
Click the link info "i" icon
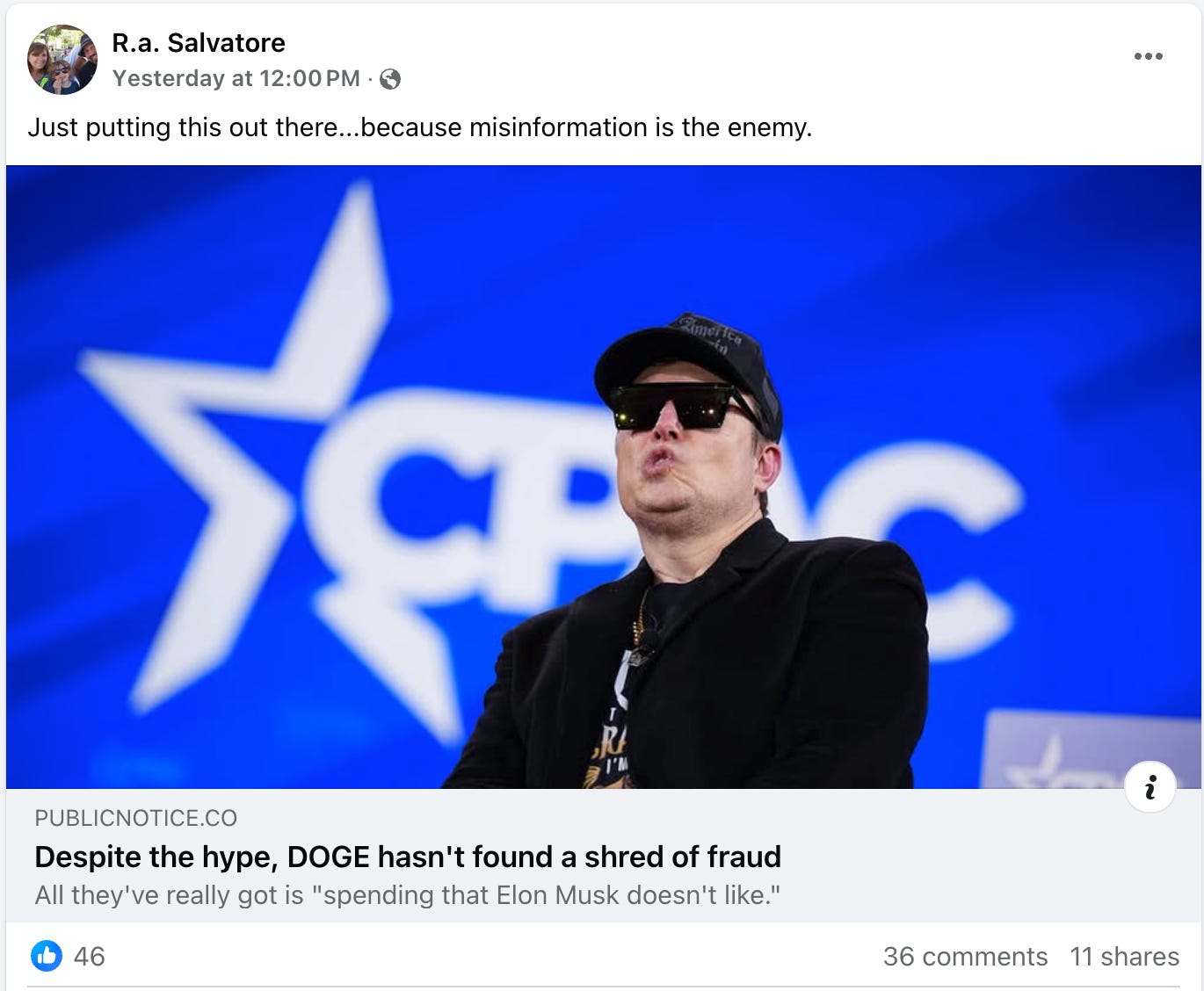coord(1150,787)
